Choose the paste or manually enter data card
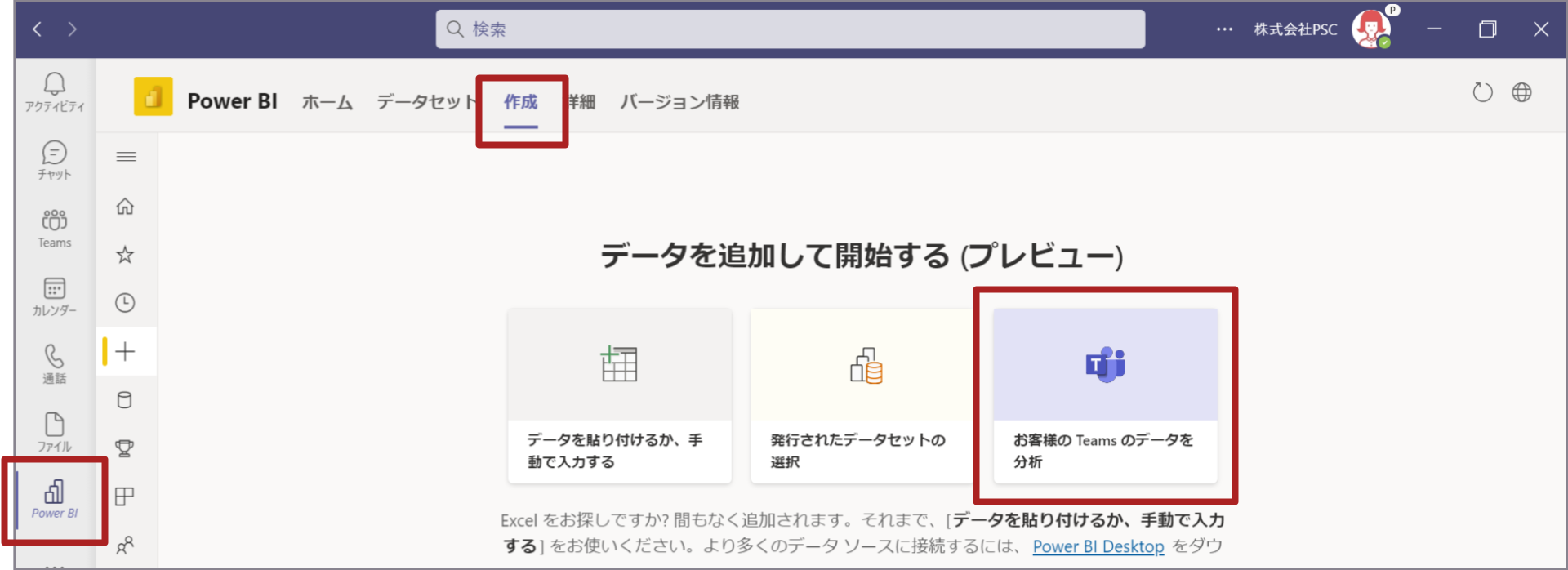 tap(619, 395)
